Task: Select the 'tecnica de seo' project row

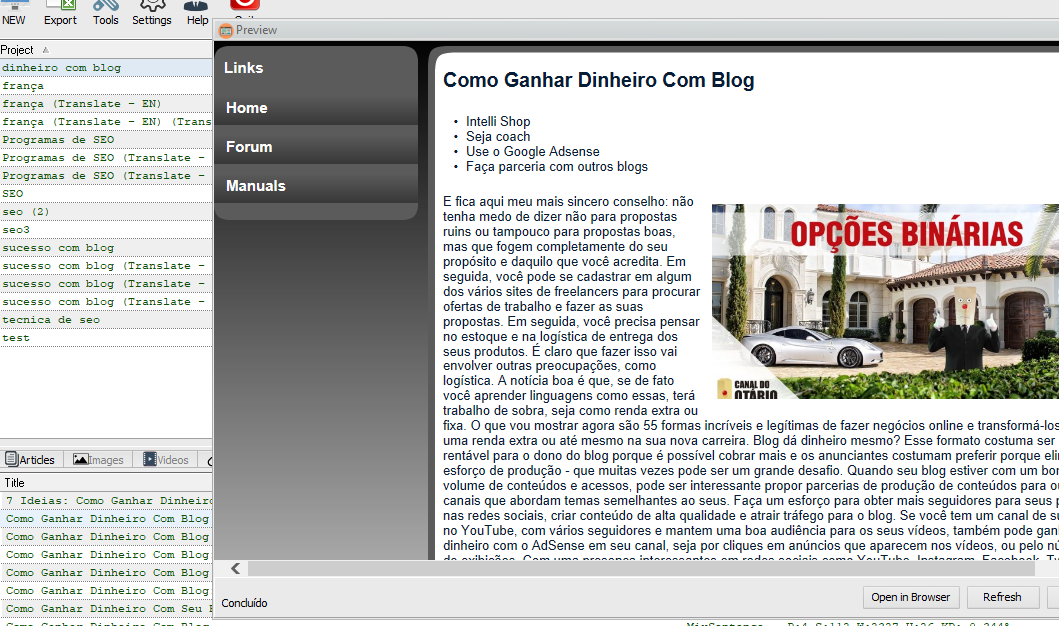Action: (x=106, y=319)
